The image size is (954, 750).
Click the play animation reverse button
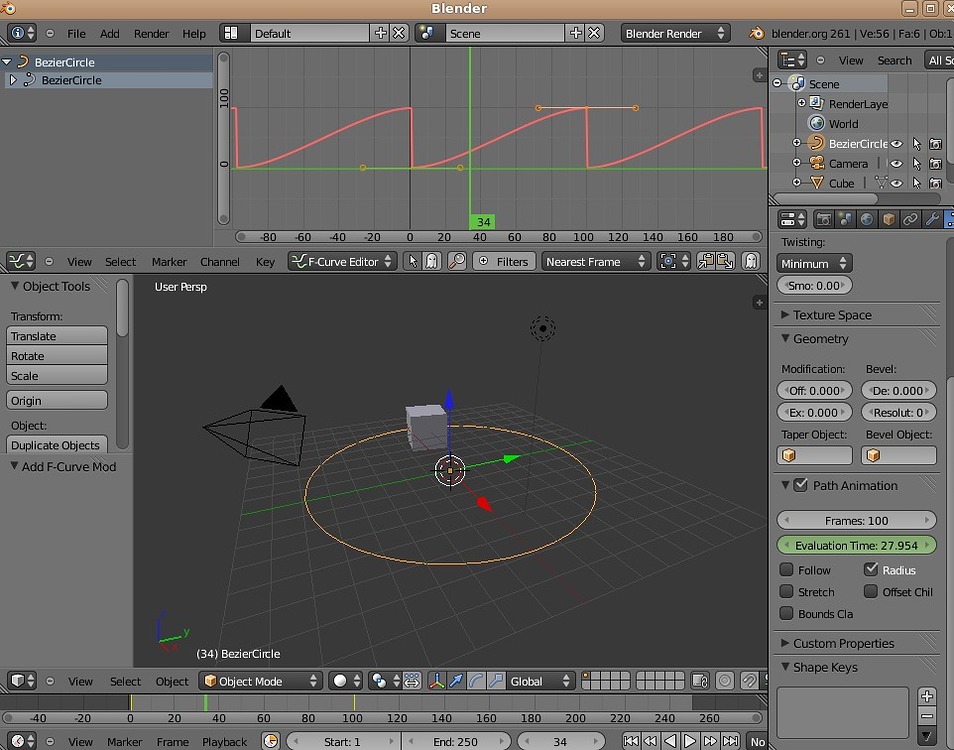click(x=670, y=741)
